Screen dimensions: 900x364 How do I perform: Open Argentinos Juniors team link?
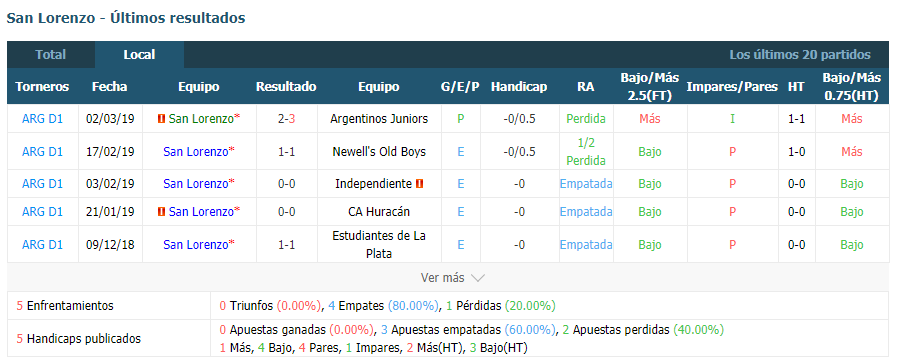coord(379,119)
